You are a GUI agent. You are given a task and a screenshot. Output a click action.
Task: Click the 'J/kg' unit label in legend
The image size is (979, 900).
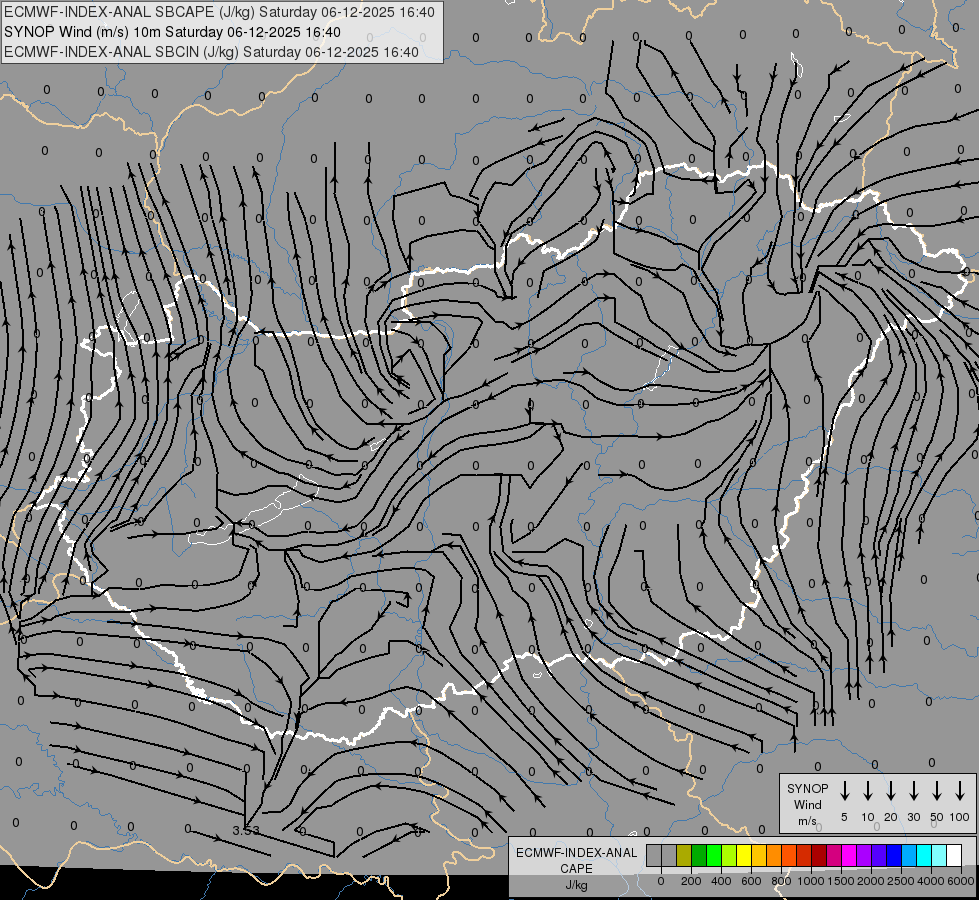point(576,885)
